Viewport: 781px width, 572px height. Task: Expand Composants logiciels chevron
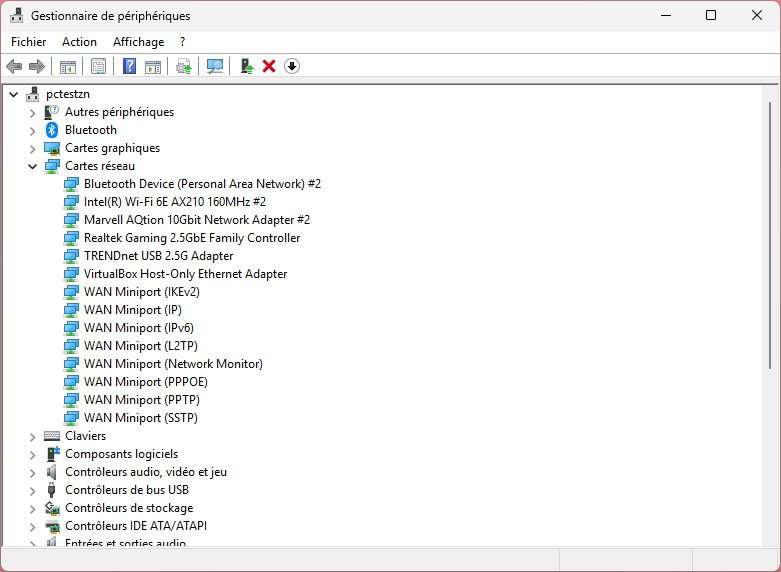pos(33,454)
